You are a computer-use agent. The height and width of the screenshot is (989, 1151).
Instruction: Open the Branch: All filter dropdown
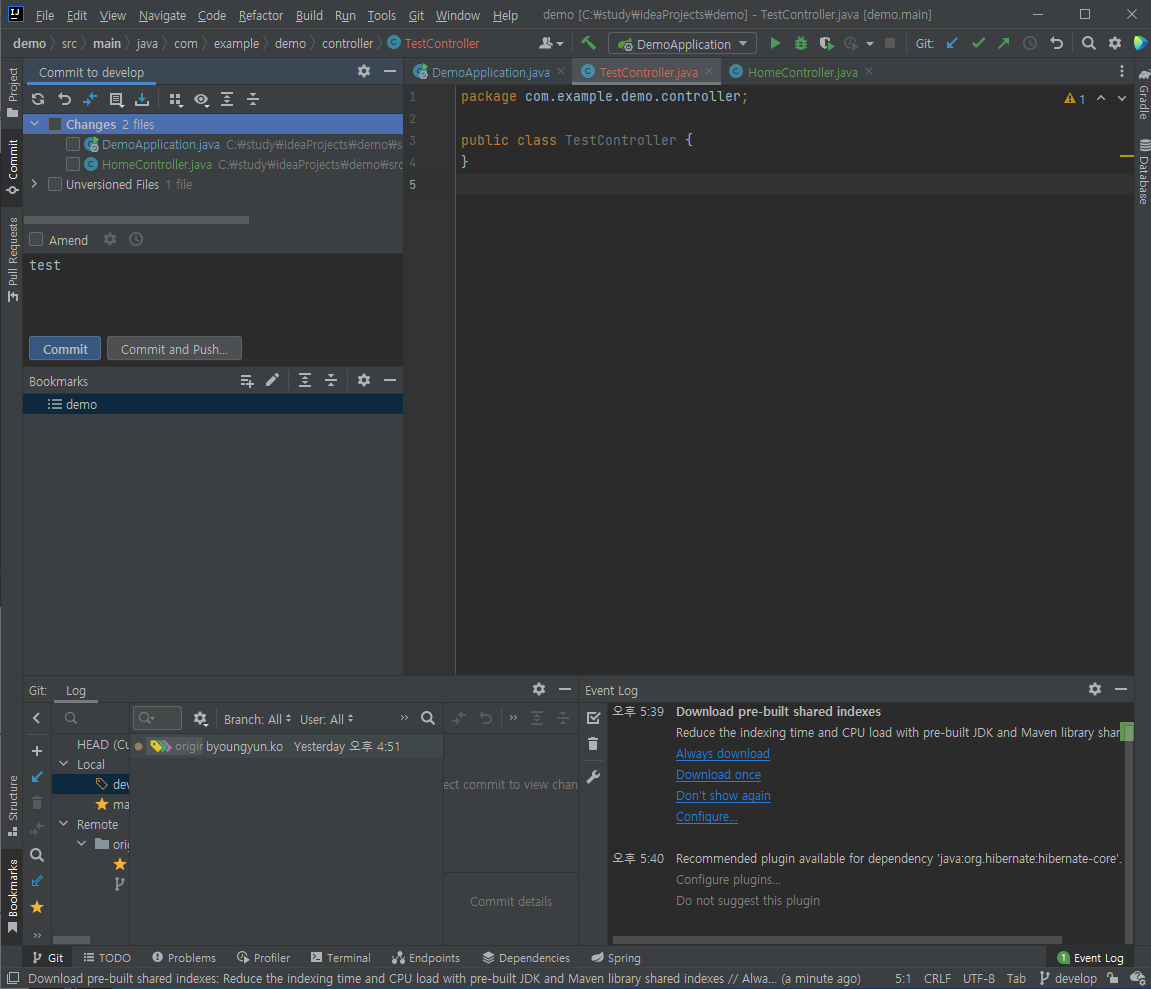pos(257,719)
